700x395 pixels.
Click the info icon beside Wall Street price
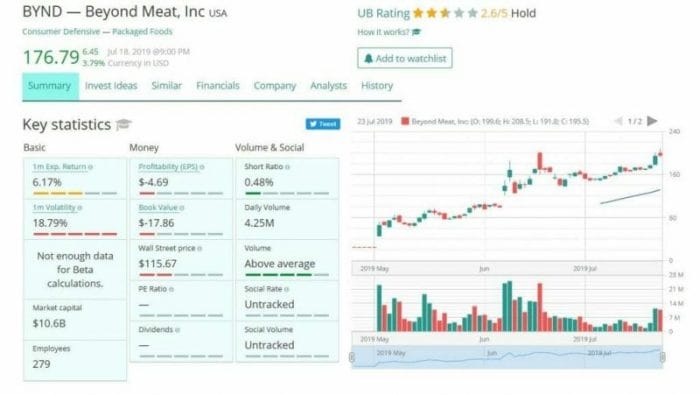tap(200, 249)
